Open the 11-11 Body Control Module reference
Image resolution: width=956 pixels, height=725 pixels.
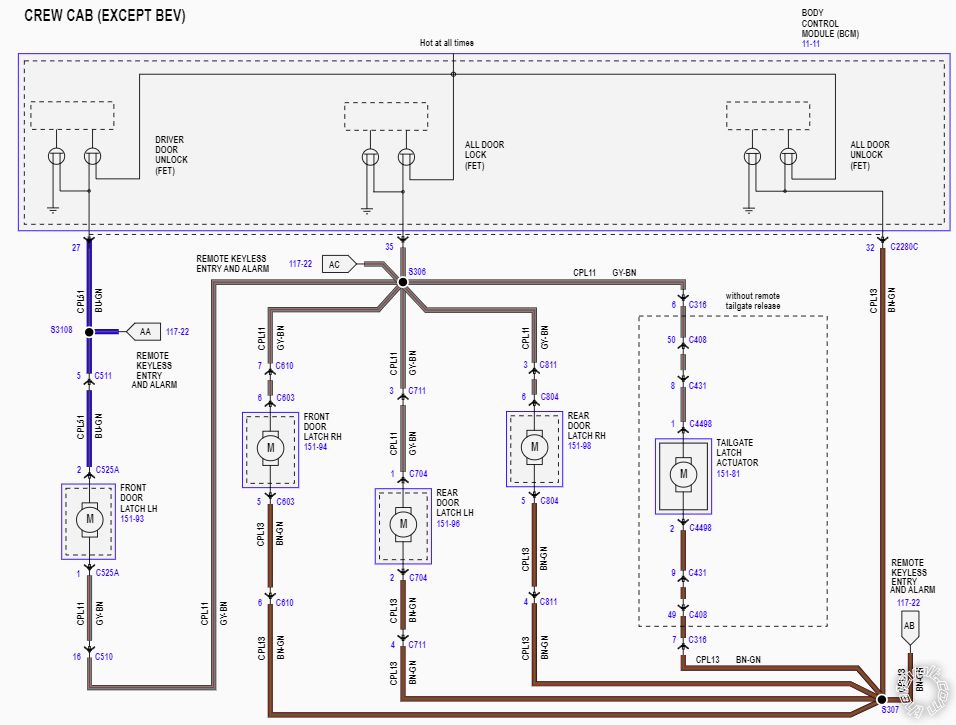tap(811, 44)
